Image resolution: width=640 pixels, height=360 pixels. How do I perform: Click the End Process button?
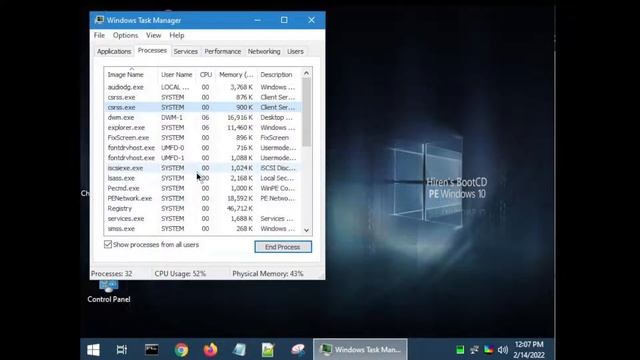pos(283,247)
